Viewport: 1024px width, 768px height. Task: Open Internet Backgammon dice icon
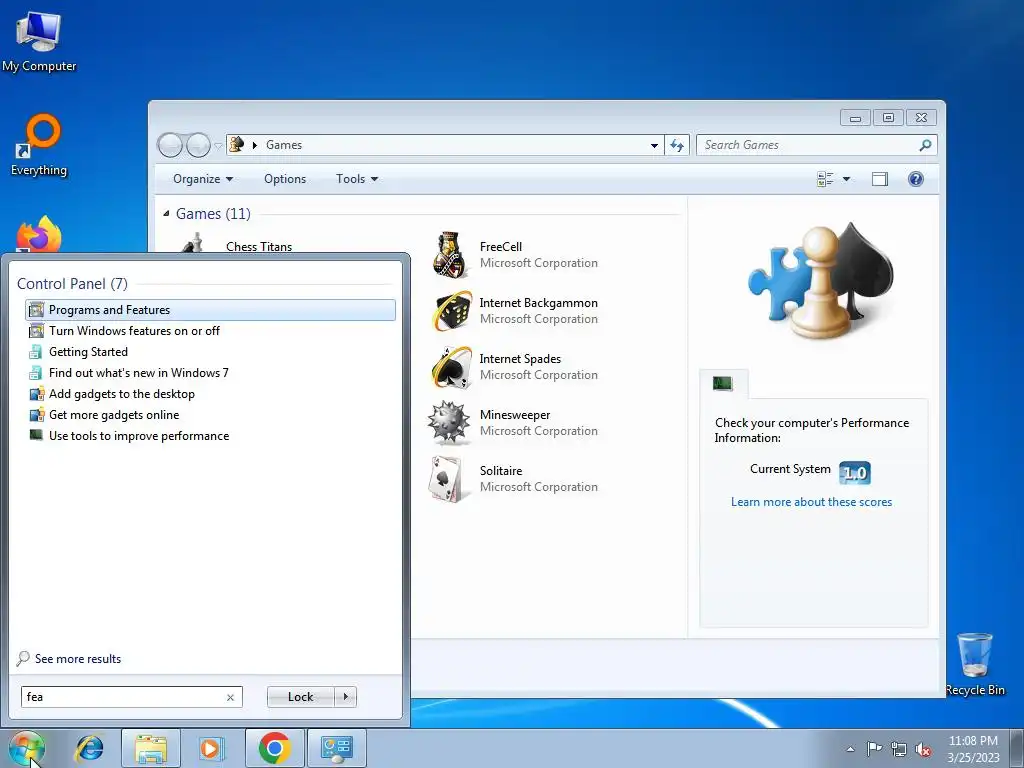[450, 311]
